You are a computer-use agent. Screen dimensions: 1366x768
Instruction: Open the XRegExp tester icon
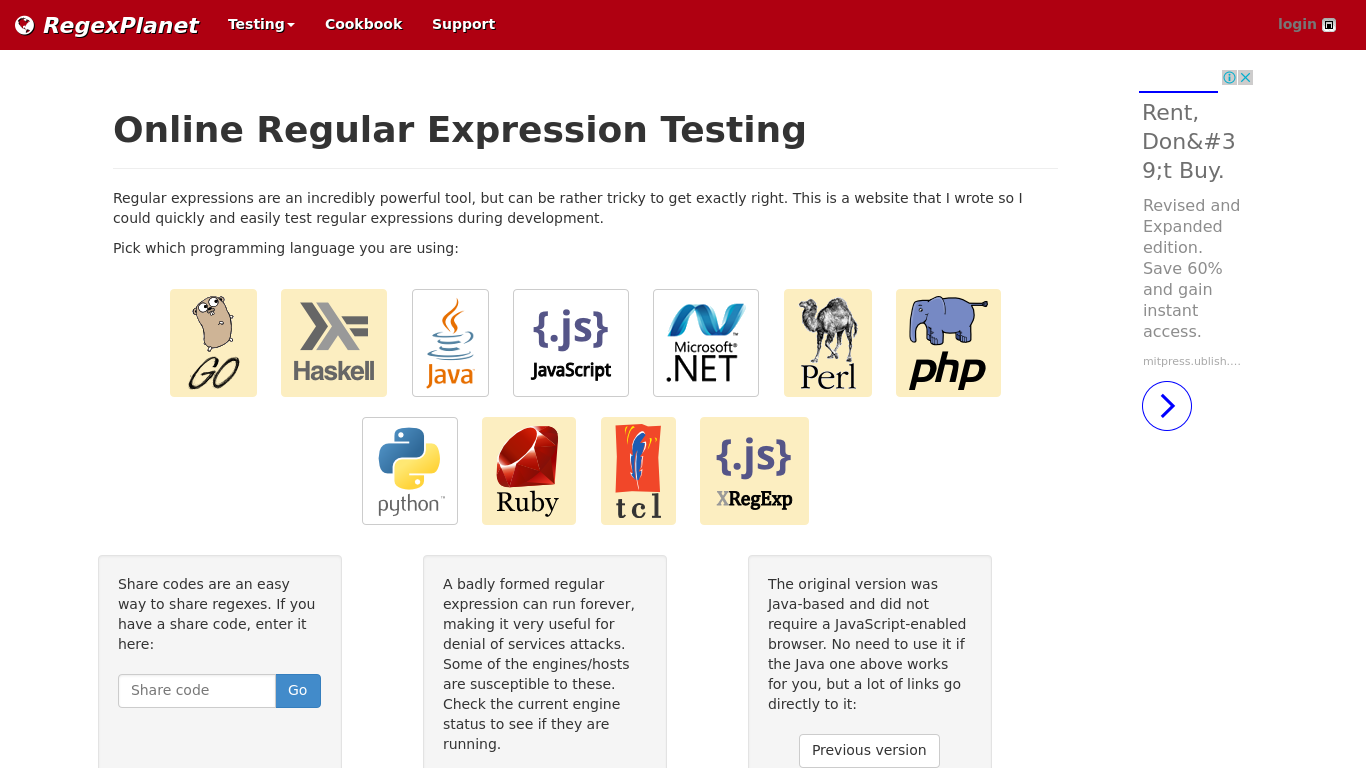coord(754,471)
